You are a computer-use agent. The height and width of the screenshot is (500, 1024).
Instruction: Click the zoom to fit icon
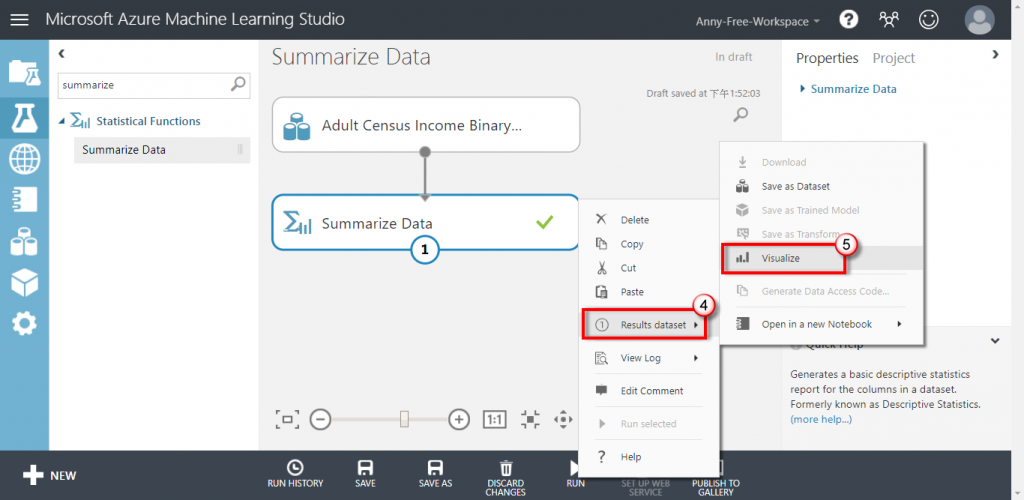(287, 419)
